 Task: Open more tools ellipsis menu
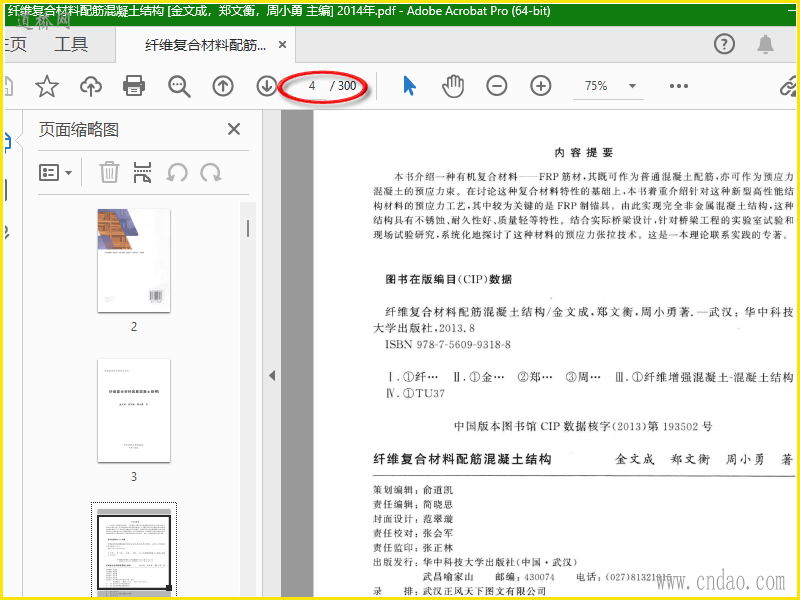coord(679,86)
